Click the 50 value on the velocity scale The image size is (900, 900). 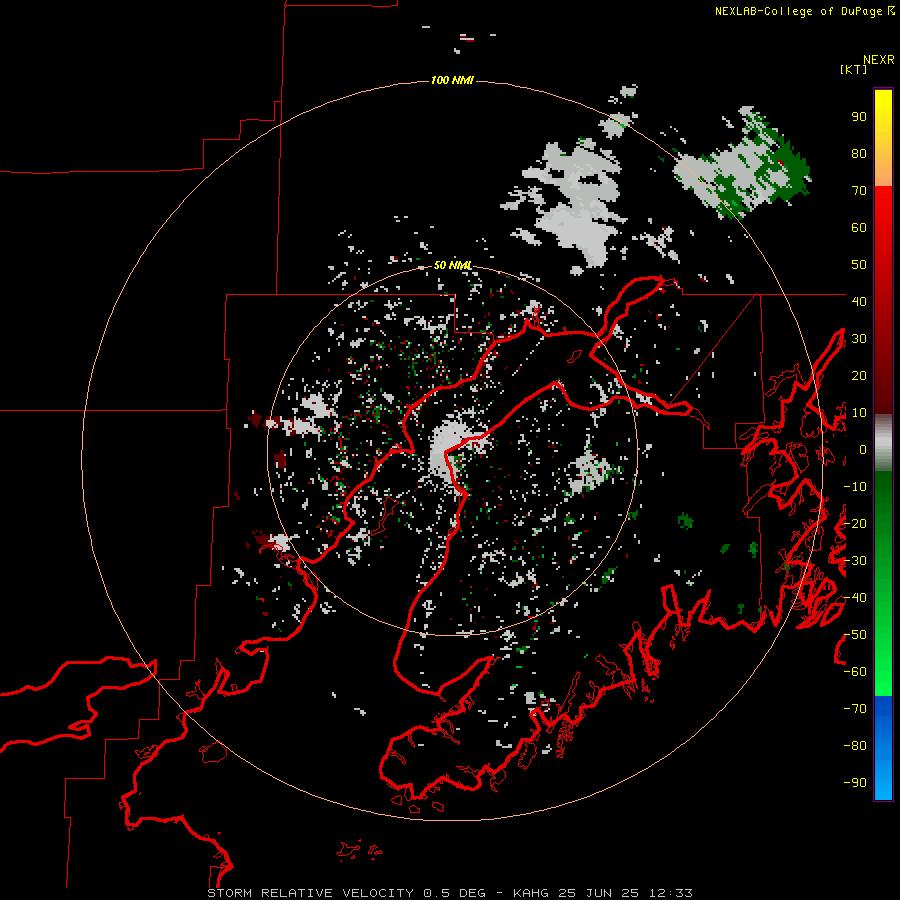point(859,265)
